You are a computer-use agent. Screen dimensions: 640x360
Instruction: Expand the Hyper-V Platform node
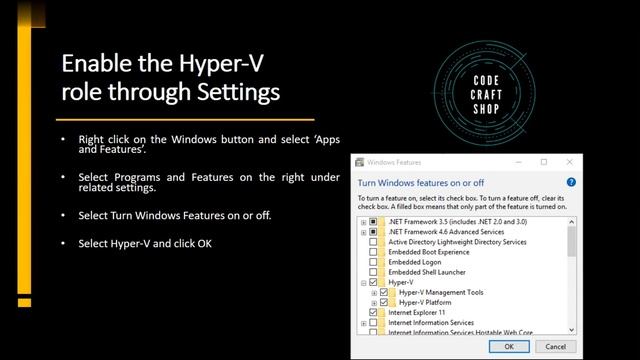[374, 303]
